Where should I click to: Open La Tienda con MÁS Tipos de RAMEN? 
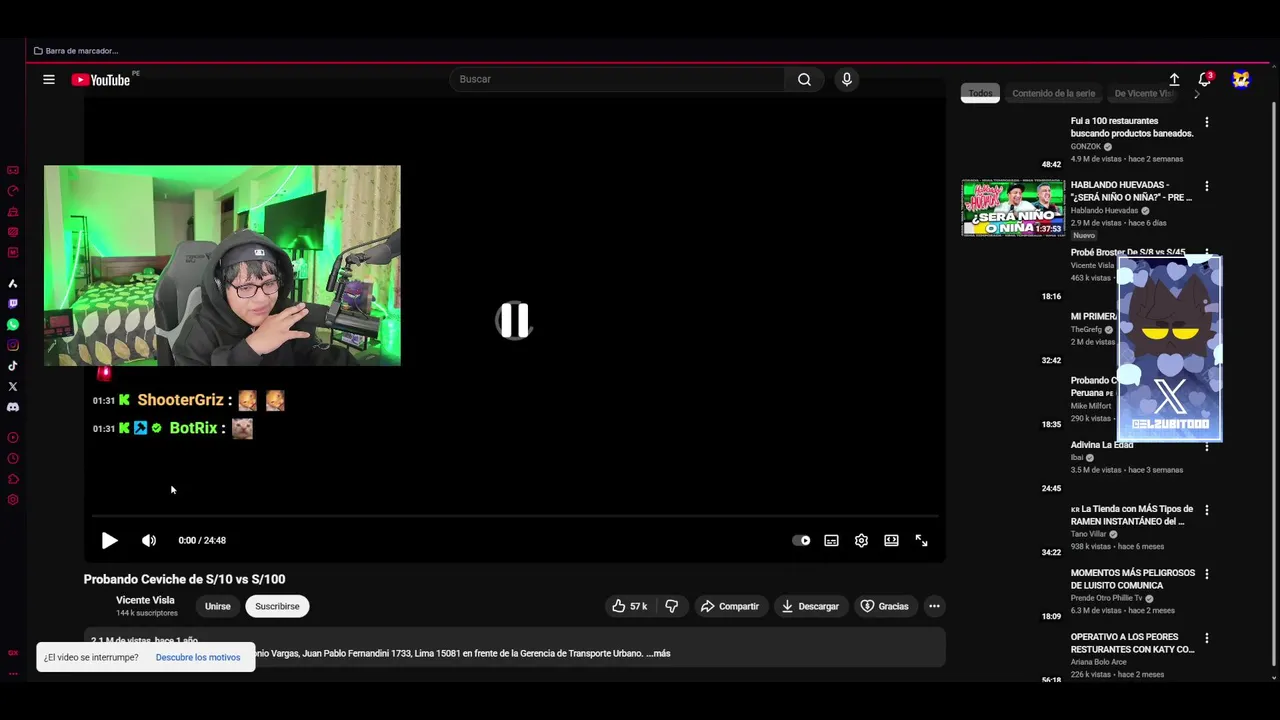click(x=1132, y=515)
